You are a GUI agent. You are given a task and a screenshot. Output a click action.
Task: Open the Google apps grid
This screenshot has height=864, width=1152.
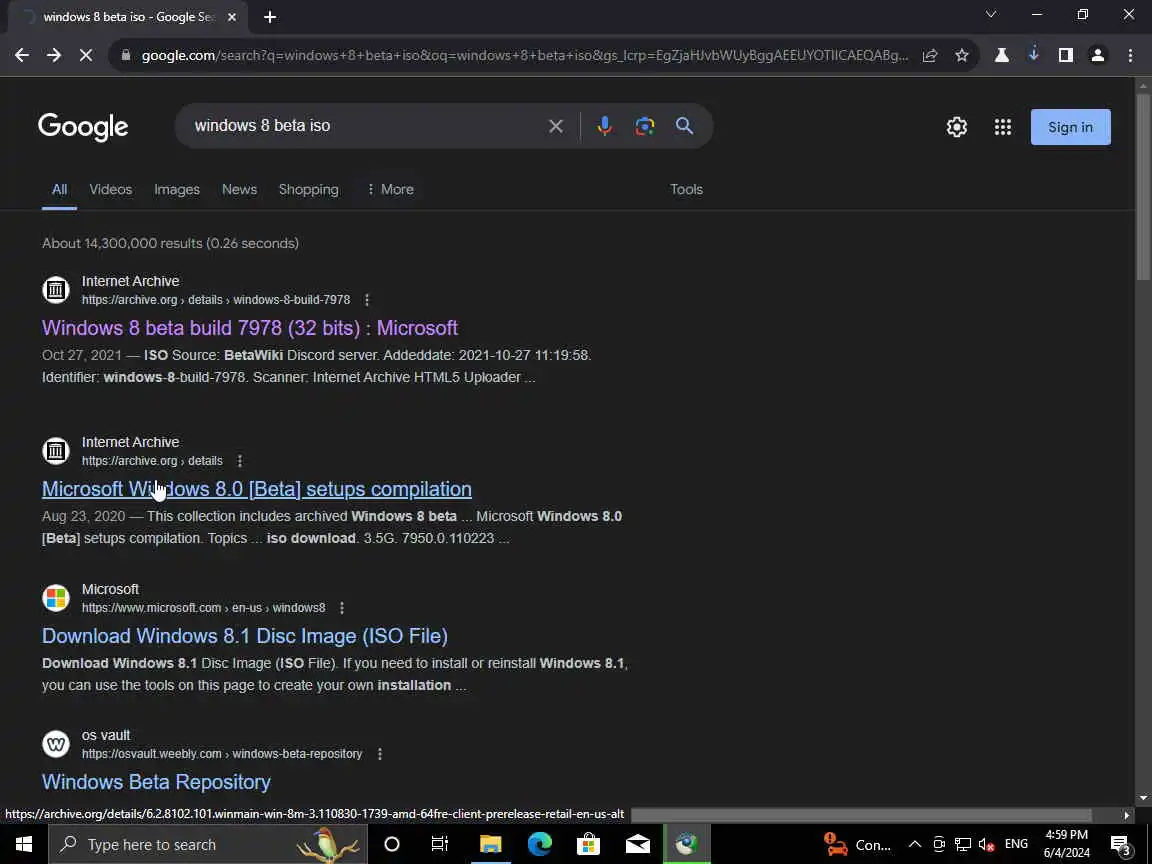point(1003,127)
